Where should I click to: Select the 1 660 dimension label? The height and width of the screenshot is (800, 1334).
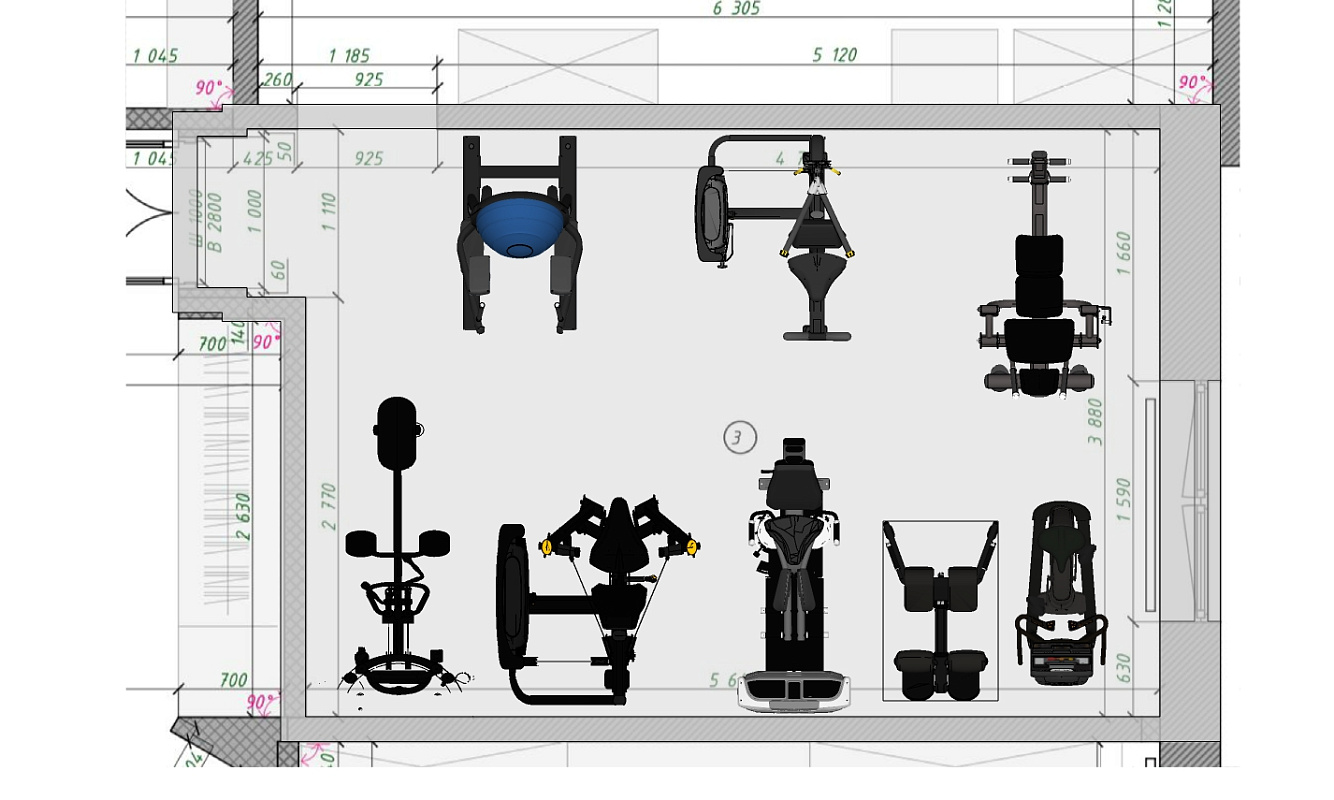click(x=1123, y=254)
